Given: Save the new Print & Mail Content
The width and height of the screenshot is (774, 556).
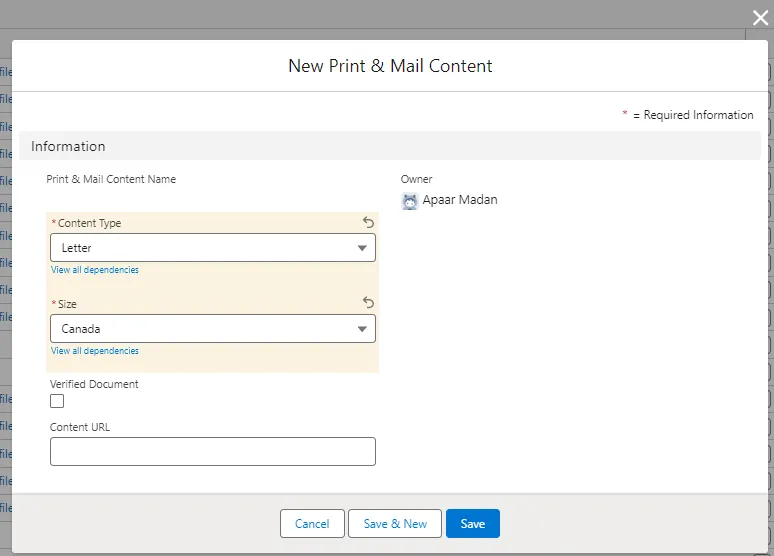Looking at the screenshot, I should [472, 524].
